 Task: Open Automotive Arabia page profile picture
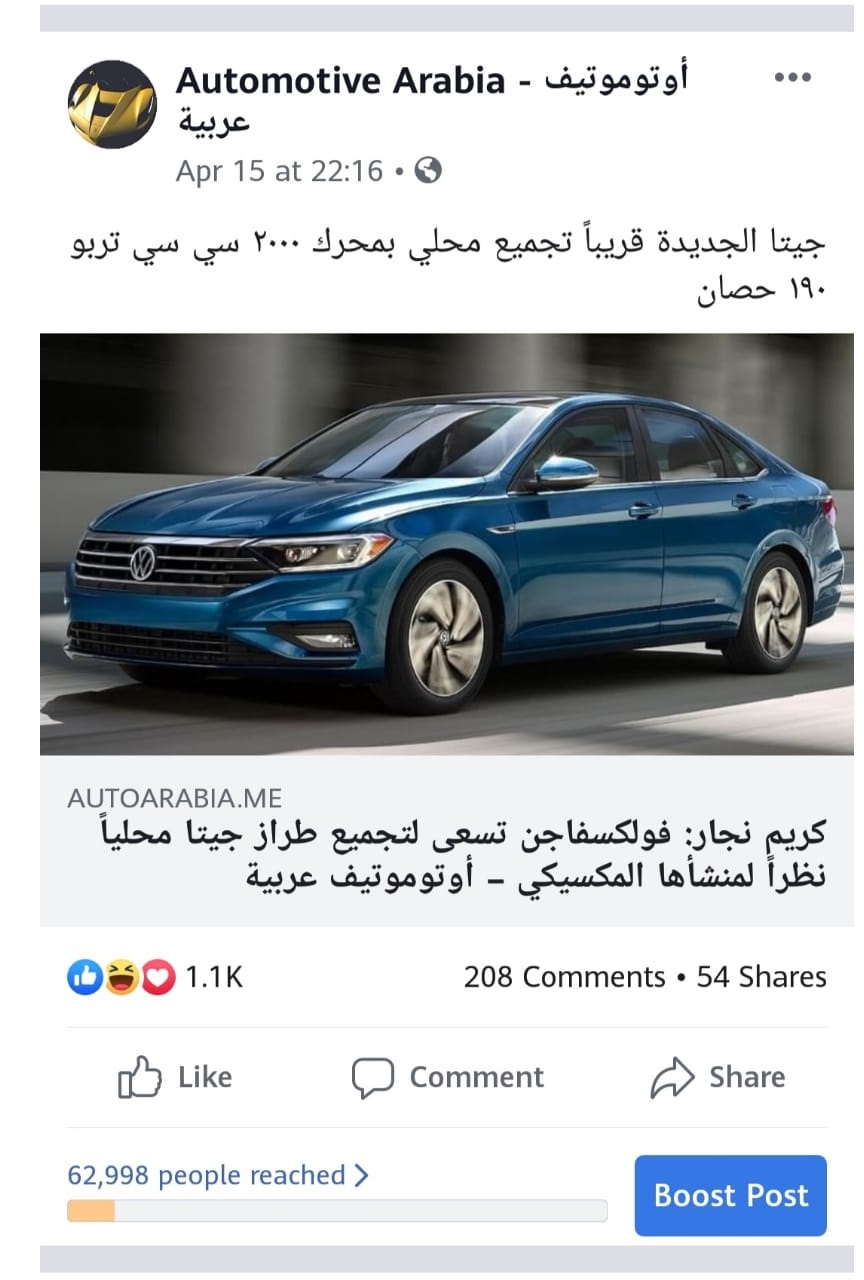click(x=112, y=105)
